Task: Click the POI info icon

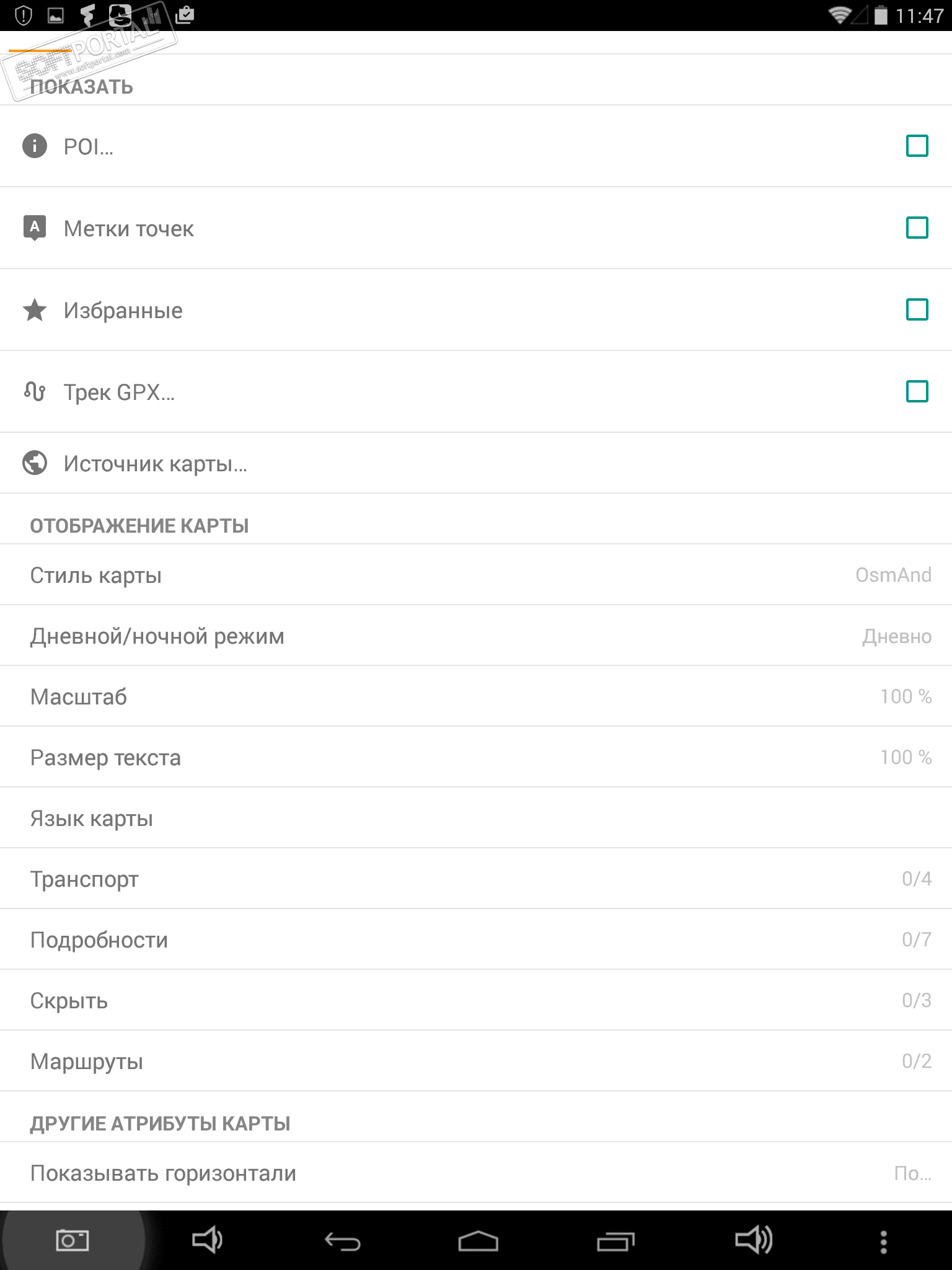Action: [35, 146]
